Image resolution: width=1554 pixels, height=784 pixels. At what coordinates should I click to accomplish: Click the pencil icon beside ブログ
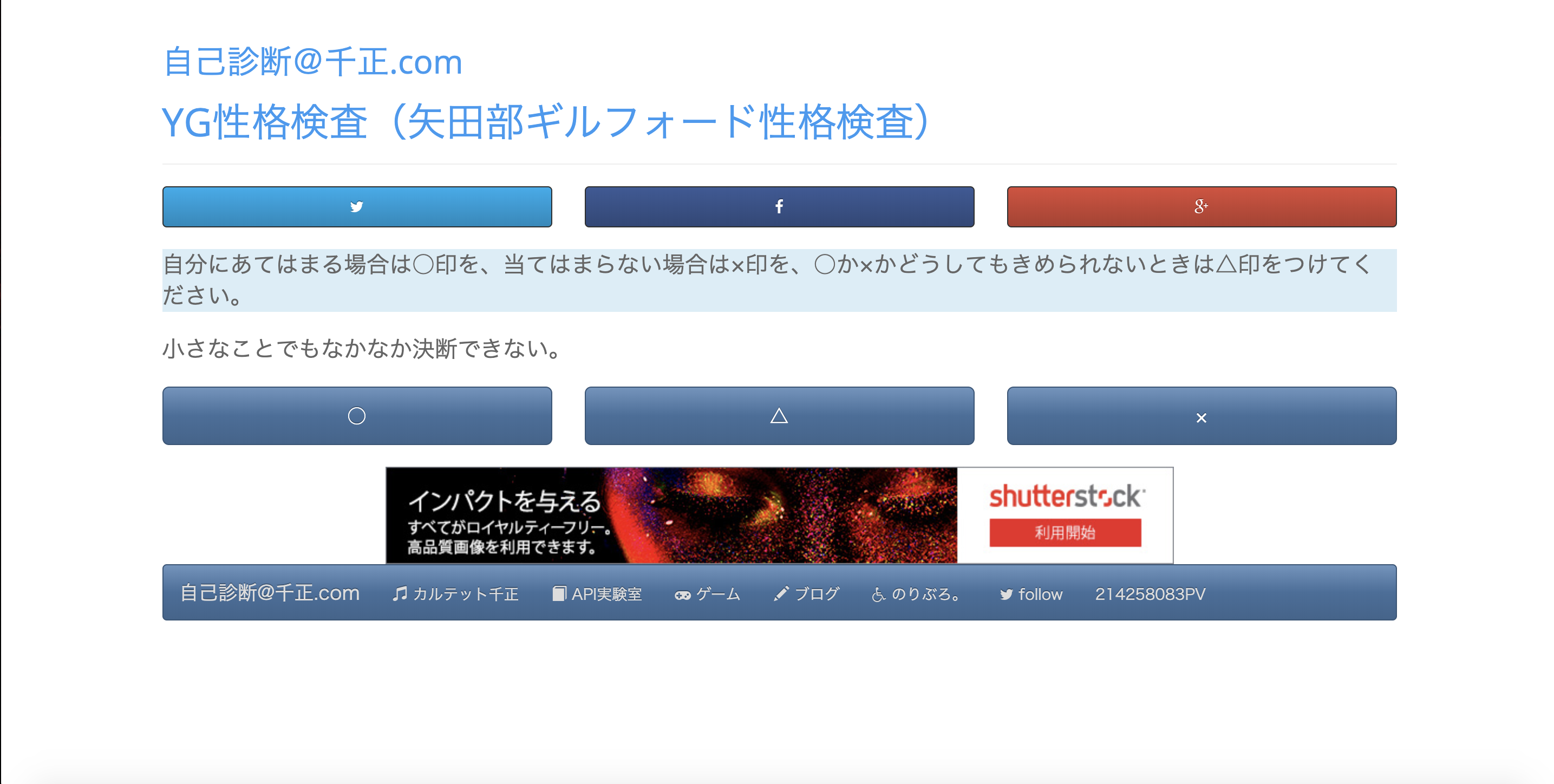click(781, 594)
